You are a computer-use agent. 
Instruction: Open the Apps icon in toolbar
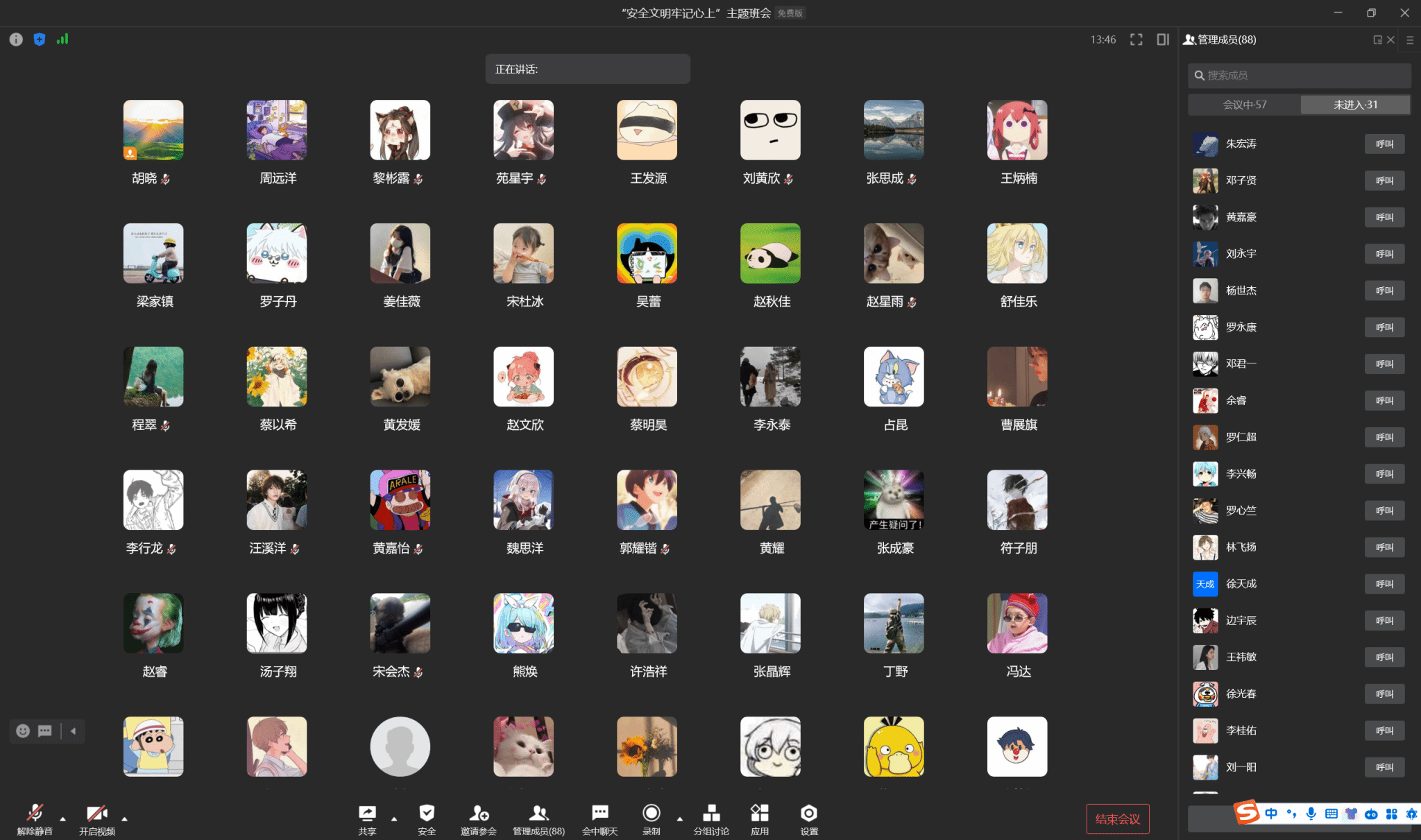tap(760, 814)
